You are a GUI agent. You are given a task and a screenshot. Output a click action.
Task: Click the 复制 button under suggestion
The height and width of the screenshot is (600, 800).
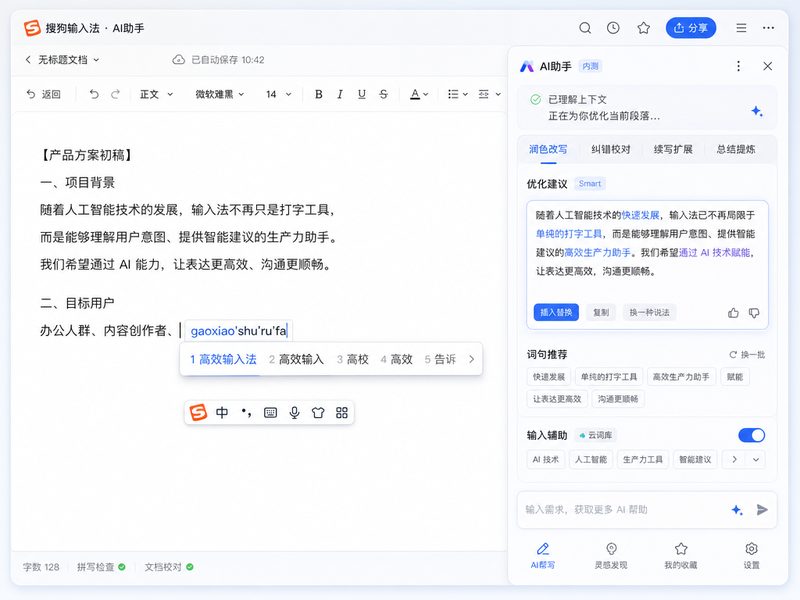(601, 312)
